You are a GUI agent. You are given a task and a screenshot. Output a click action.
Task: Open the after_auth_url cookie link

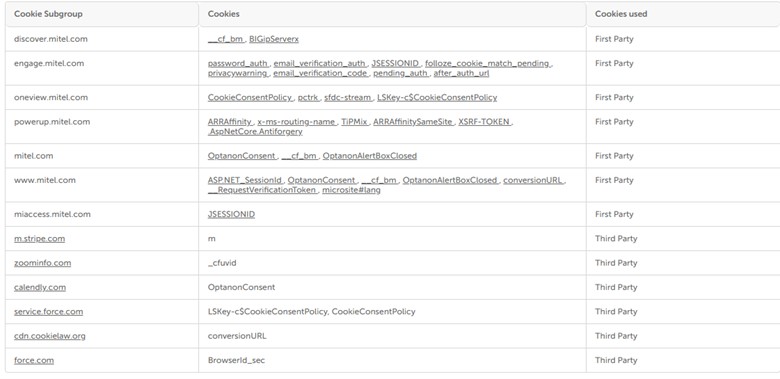[x=461, y=73]
